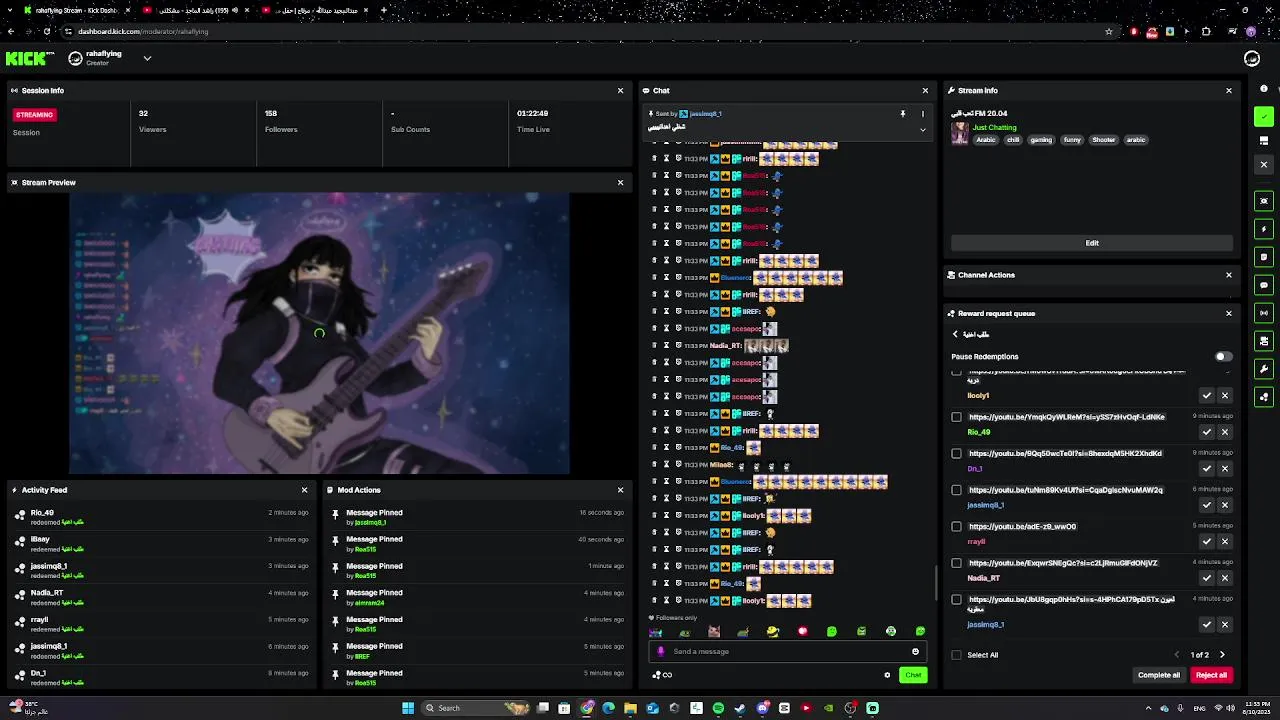Click the broadcast signal icon in right sidebar
The image size is (1280, 720).
(1264, 313)
